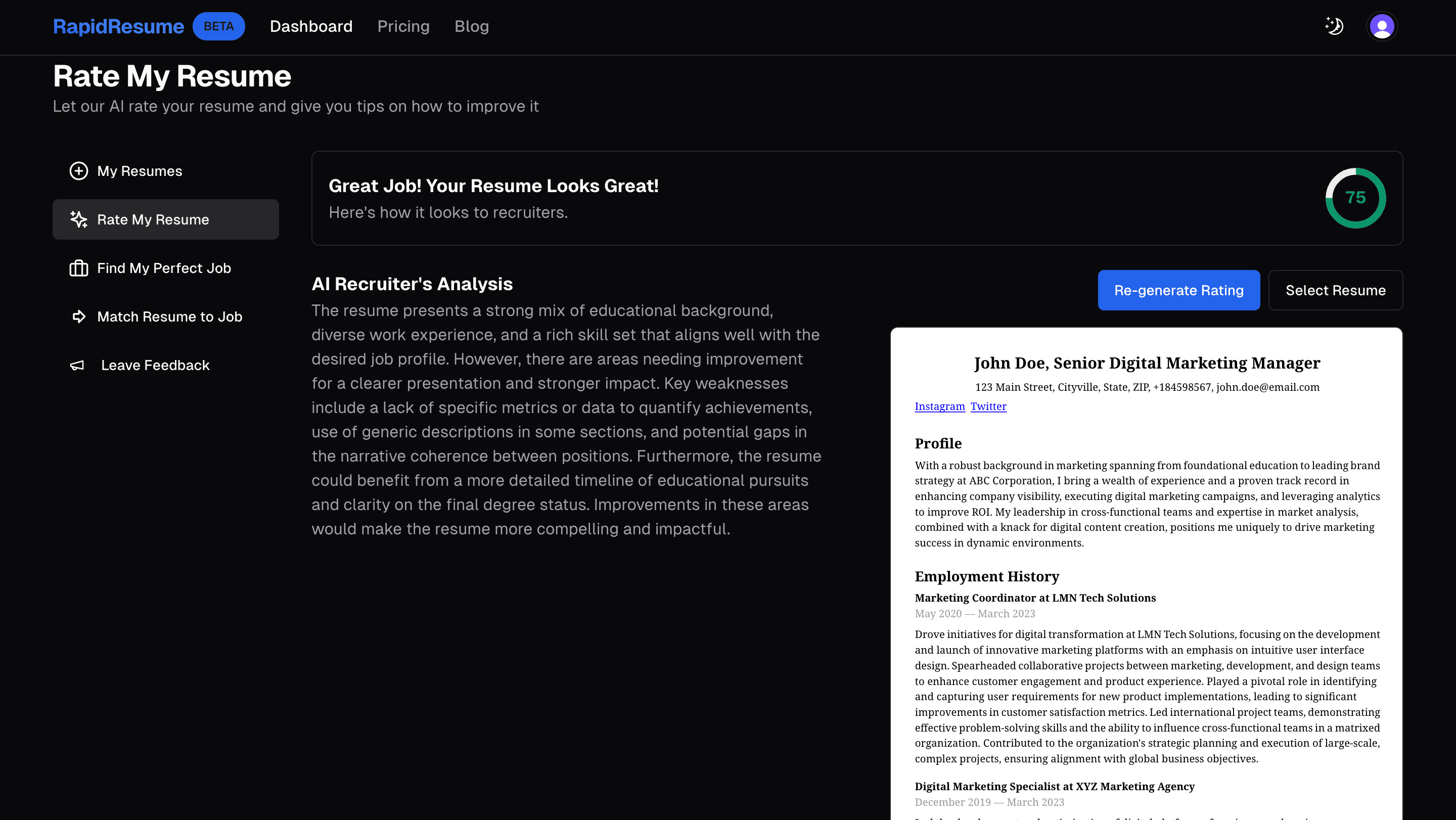Select Find My Perfect Job in the sidebar
The height and width of the screenshot is (820, 1456).
click(164, 268)
